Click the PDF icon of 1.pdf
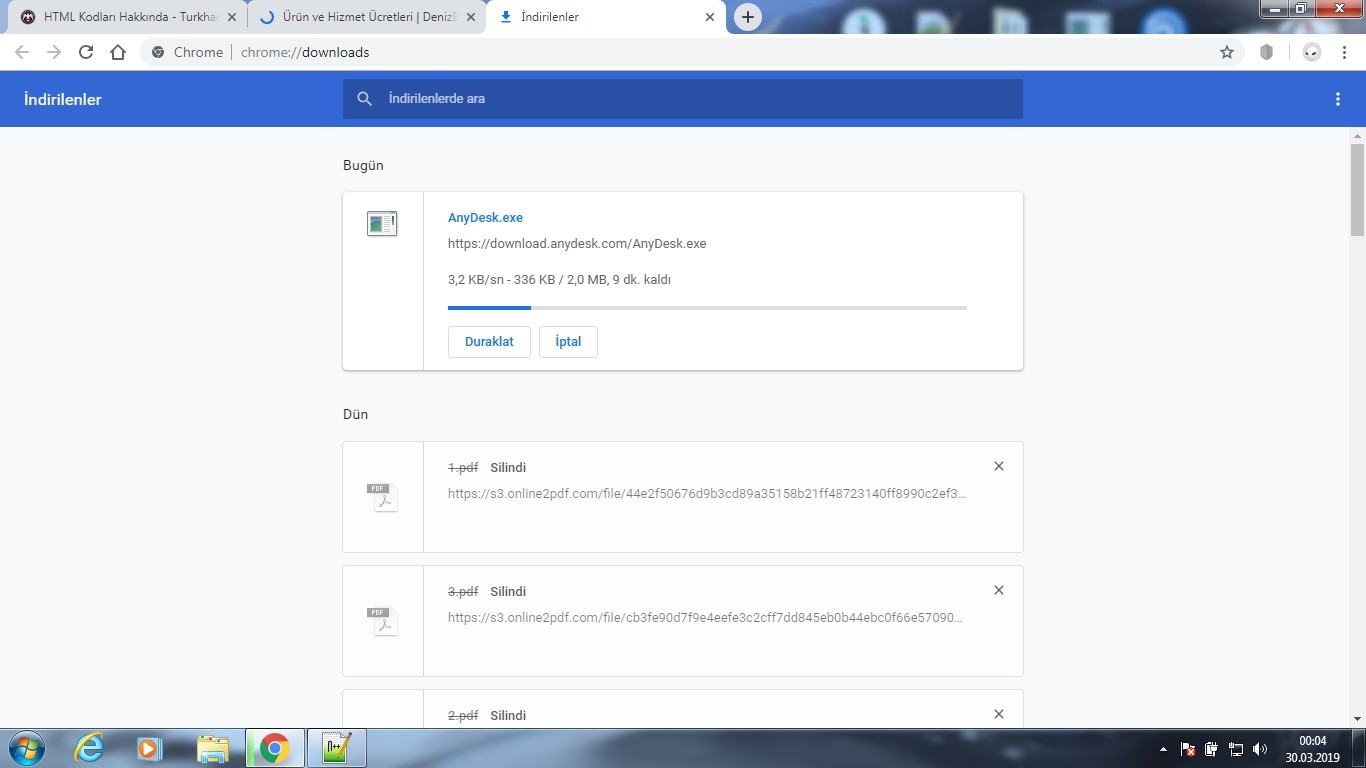The height and width of the screenshot is (768, 1366). (382, 497)
